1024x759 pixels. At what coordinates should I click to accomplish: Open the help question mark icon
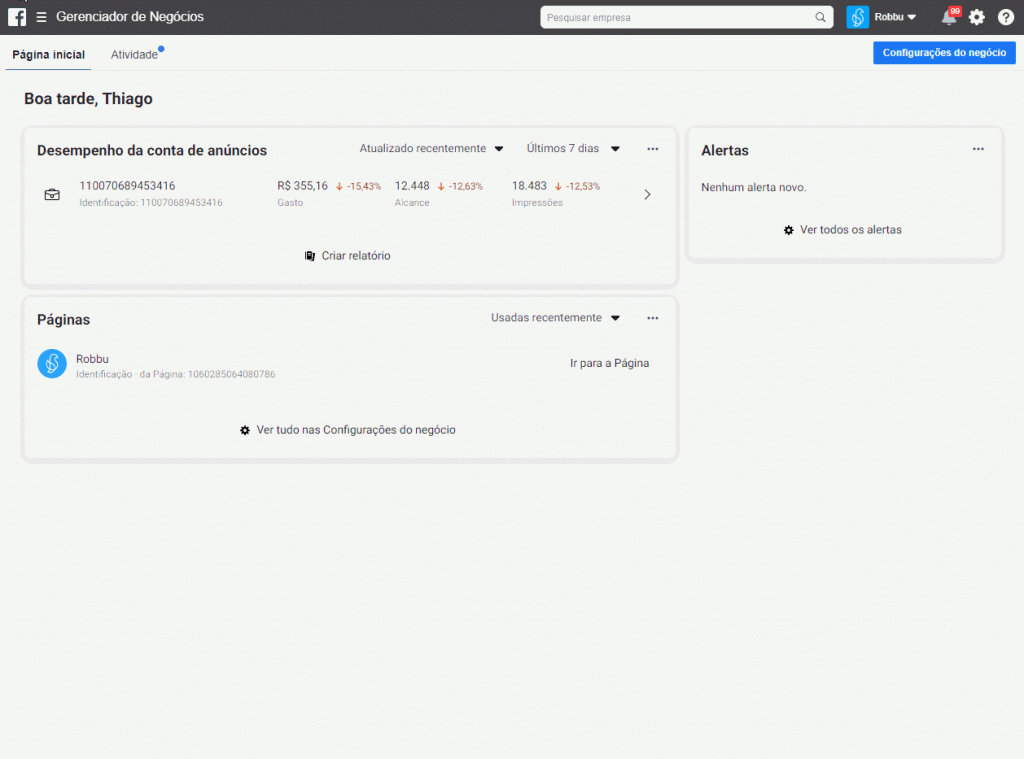tap(1005, 17)
